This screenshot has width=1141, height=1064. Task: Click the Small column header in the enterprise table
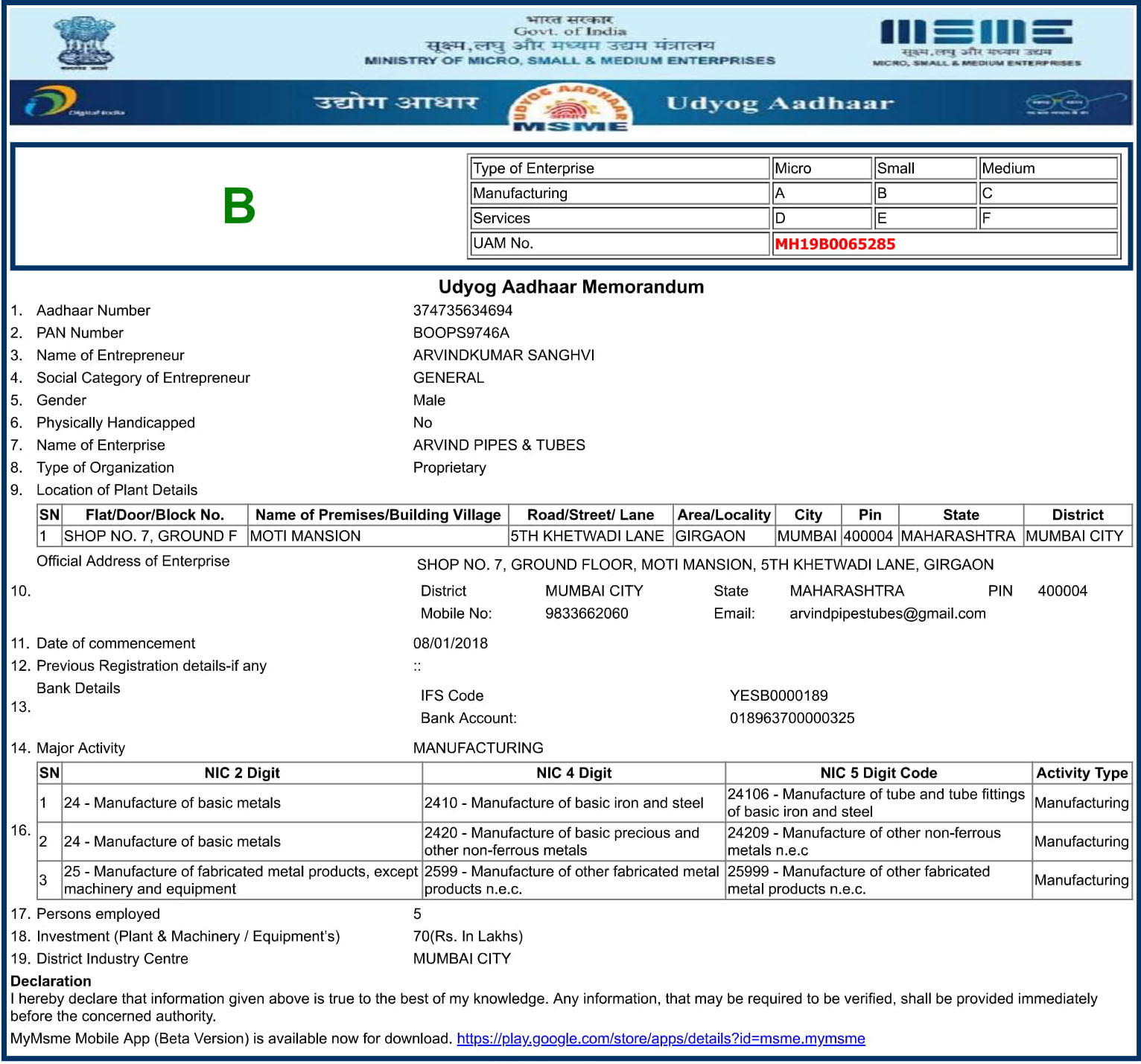895,168
